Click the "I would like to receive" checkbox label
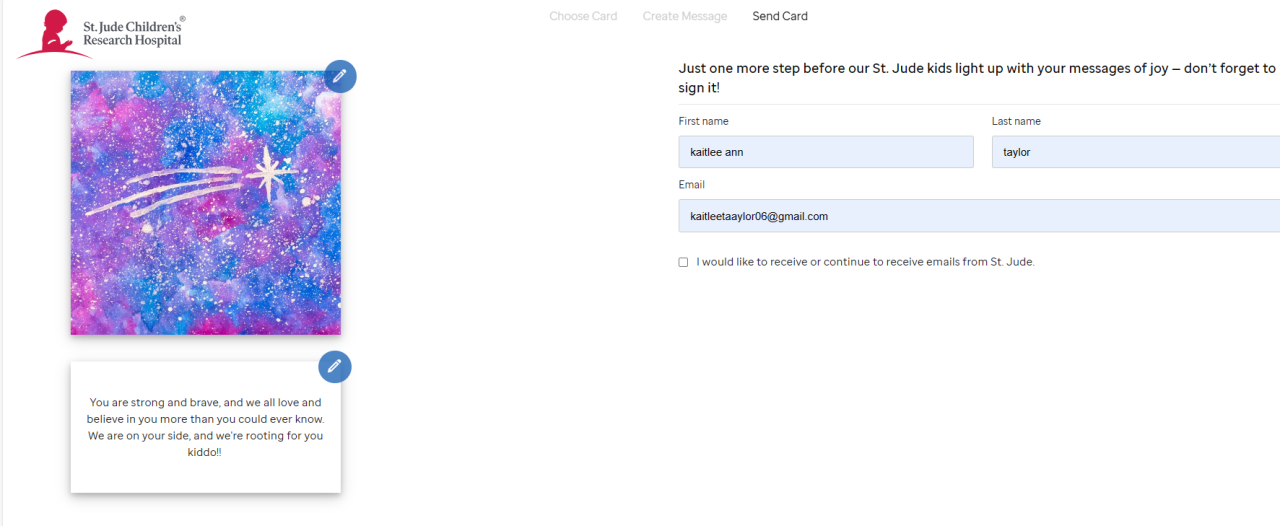This screenshot has height=526, width=1280. point(865,262)
